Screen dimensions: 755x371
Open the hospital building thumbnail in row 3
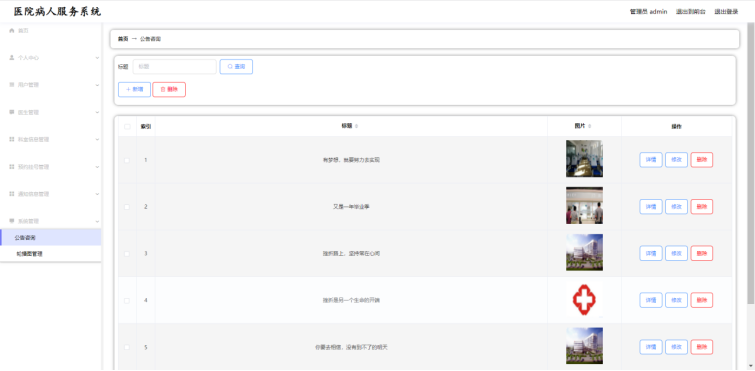584,252
